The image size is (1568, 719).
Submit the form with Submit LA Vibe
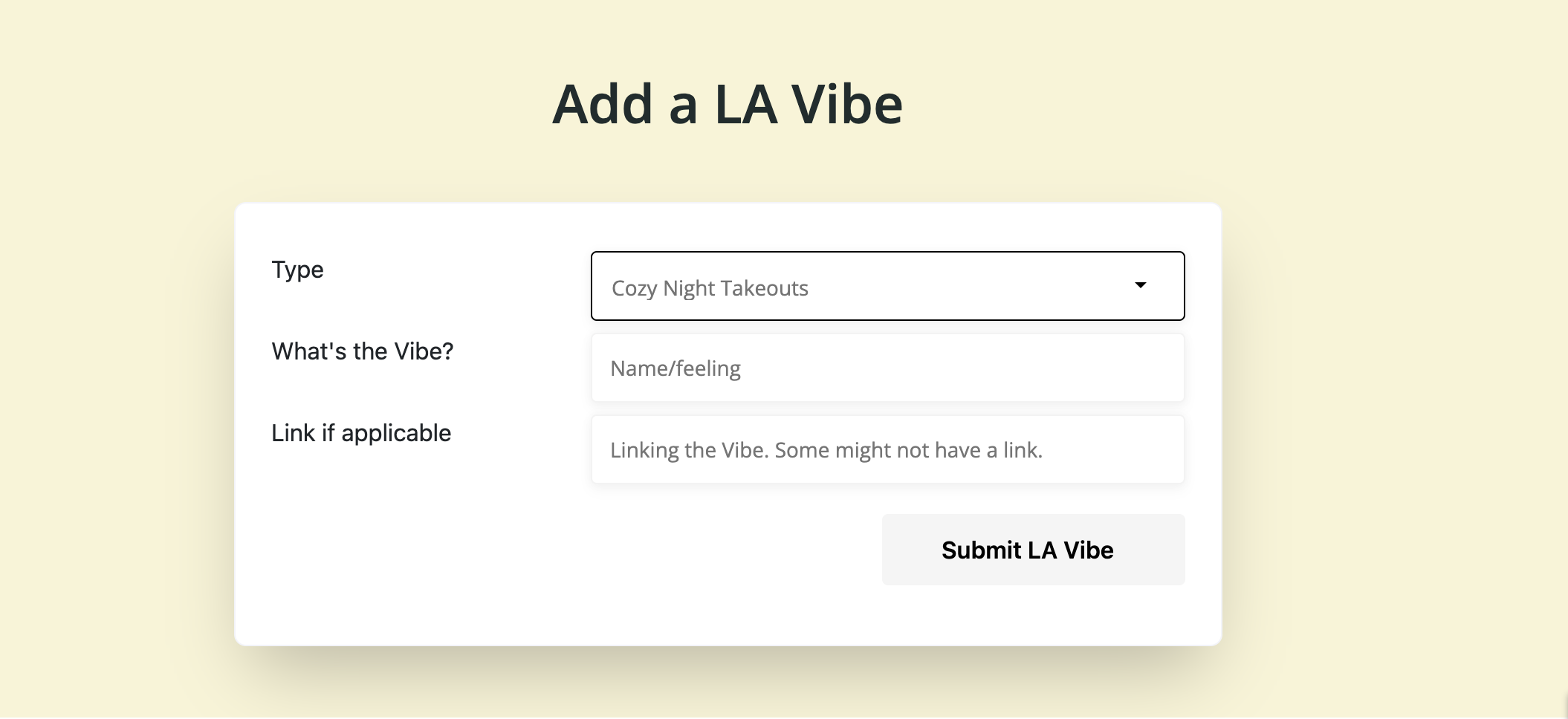[x=1033, y=550]
